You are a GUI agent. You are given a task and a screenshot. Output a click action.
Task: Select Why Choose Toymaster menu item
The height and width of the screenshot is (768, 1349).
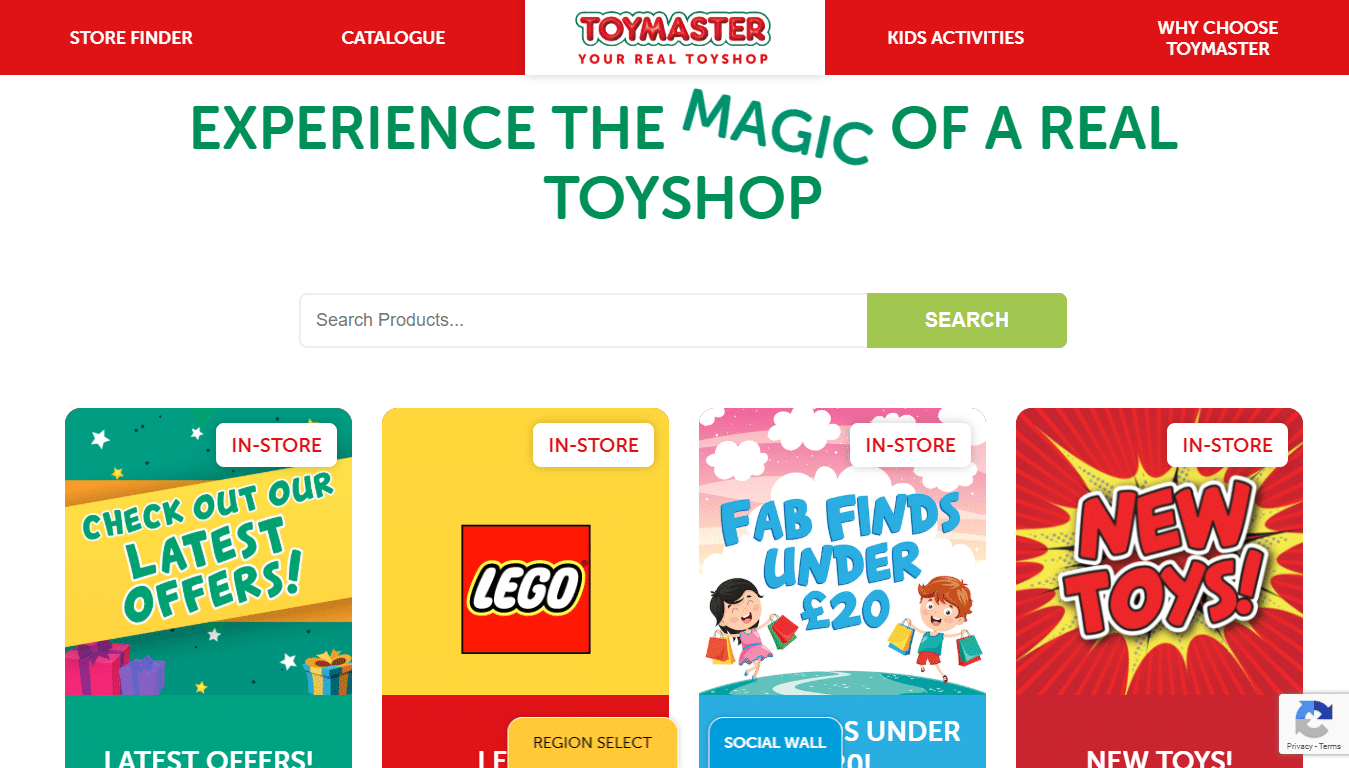[1217, 38]
